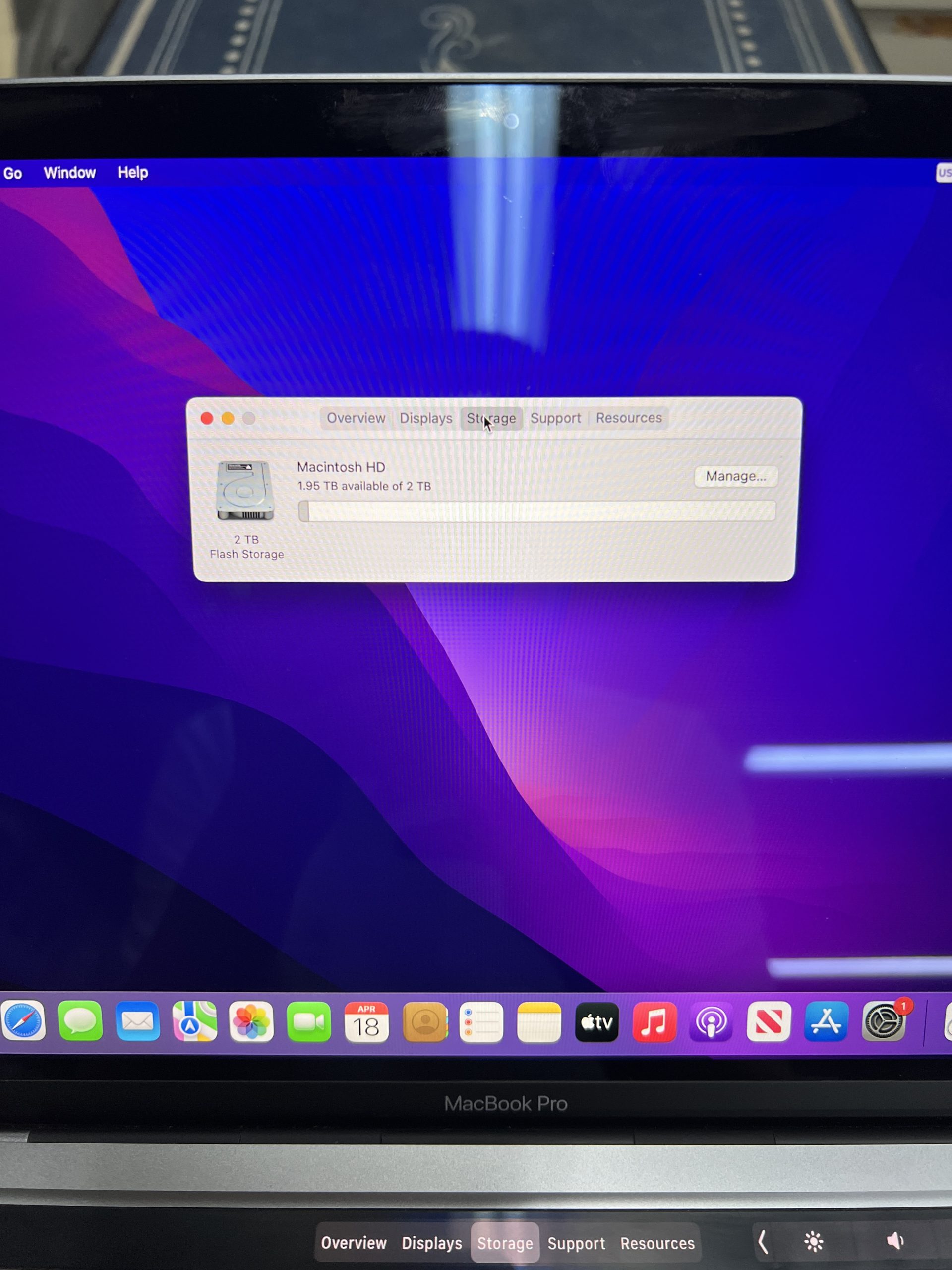The width and height of the screenshot is (952, 1270).
Task: Launch the Apple TV app
Action: [x=597, y=1022]
